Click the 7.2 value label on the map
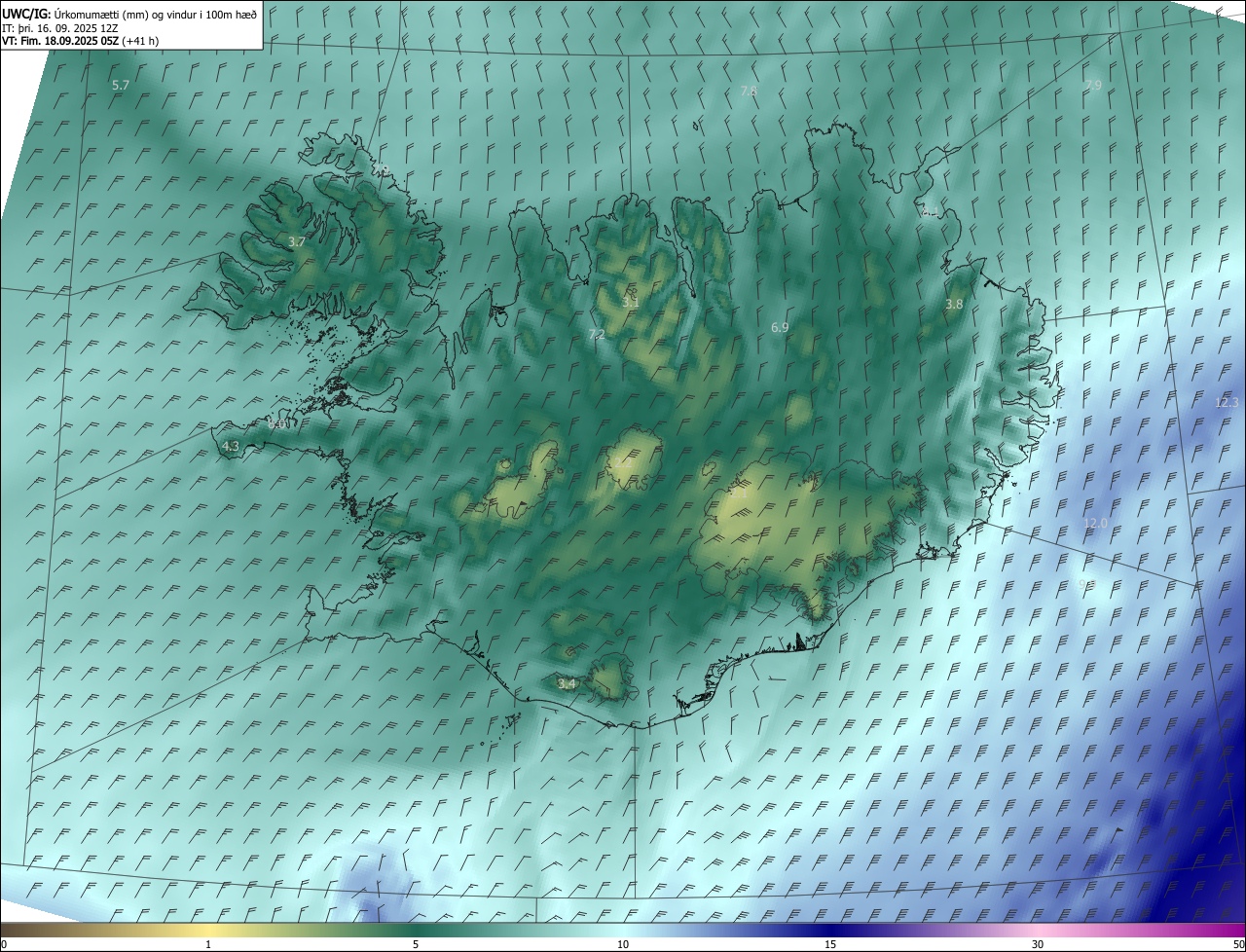The width and height of the screenshot is (1246, 952). point(597,334)
